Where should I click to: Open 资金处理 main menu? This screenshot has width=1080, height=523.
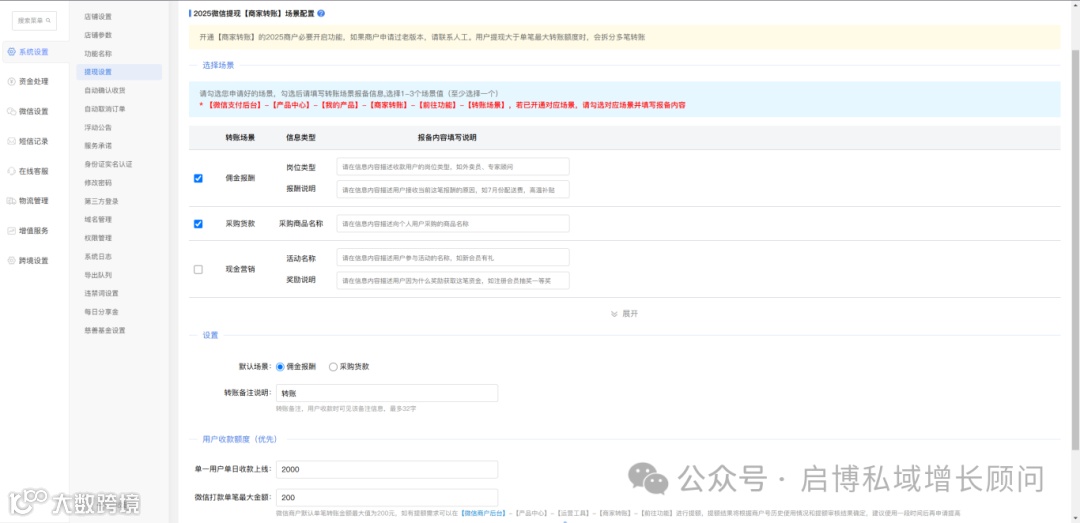click(34, 81)
